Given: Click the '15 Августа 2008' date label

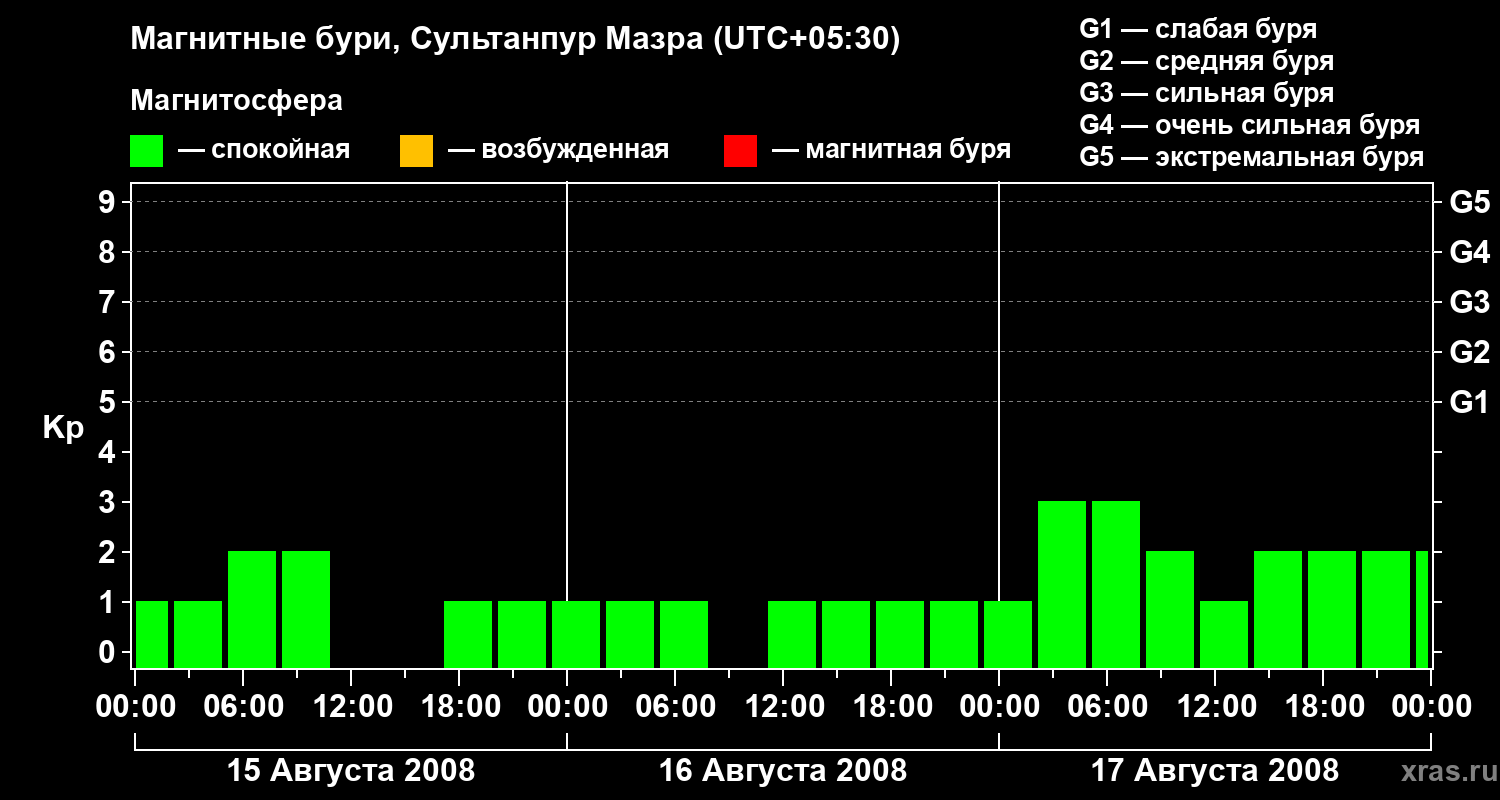Looking at the screenshot, I should pos(351,771).
